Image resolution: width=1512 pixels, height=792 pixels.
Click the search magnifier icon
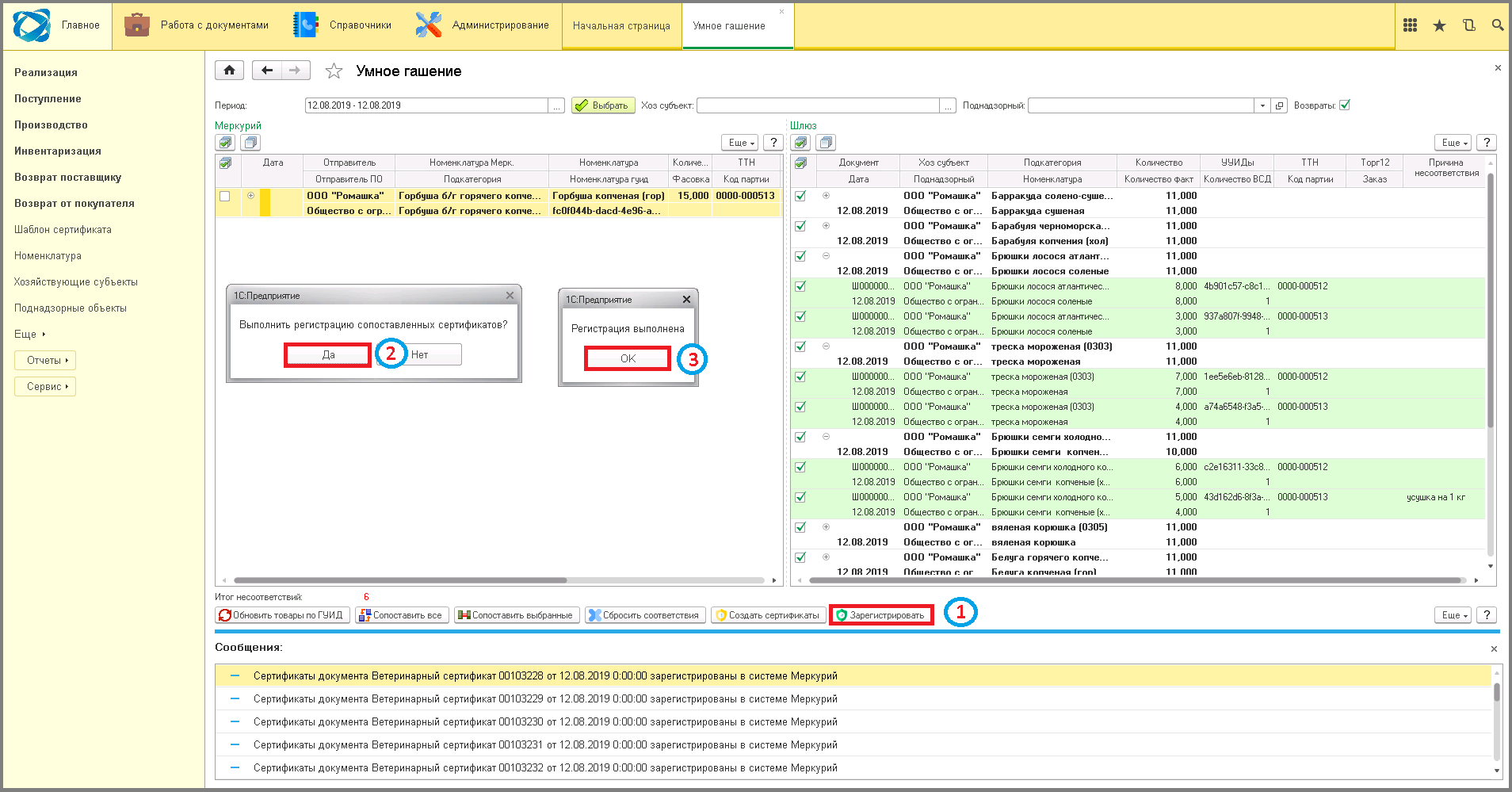tap(1497, 25)
